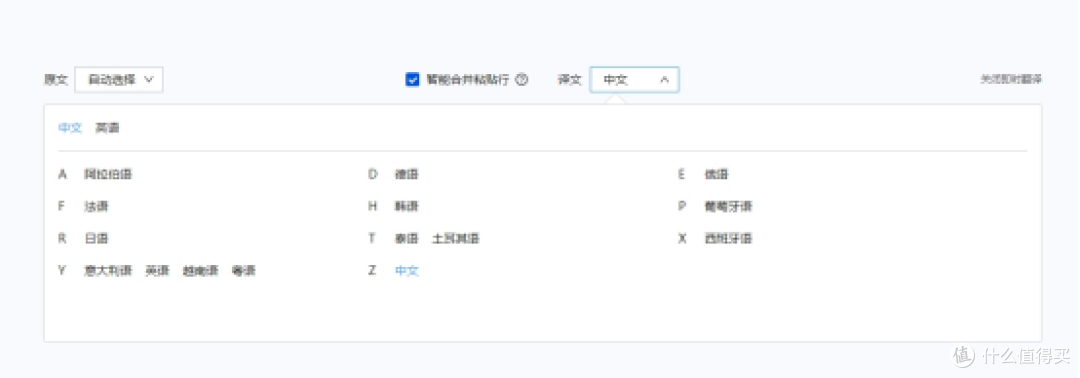This screenshot has height=378, width=1080.
Task: Choose 法语 under letter F
Action: tap(96, 207)
